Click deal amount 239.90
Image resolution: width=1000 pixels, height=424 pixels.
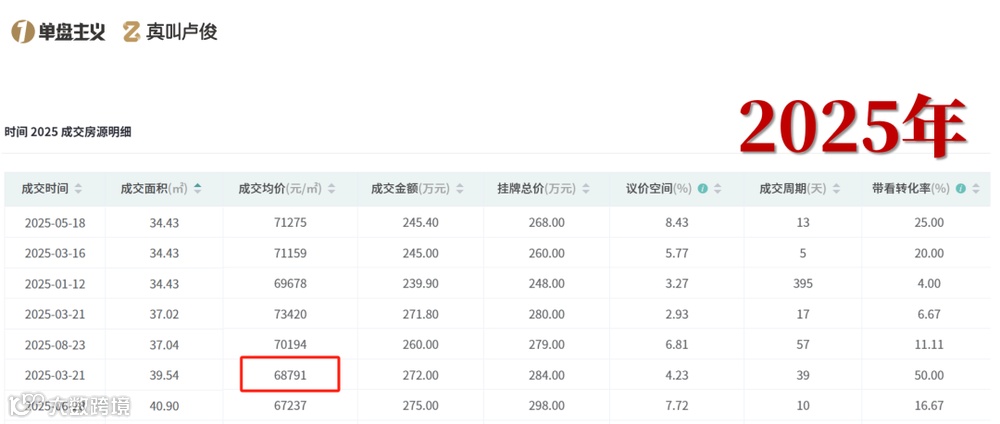(420, 284)
